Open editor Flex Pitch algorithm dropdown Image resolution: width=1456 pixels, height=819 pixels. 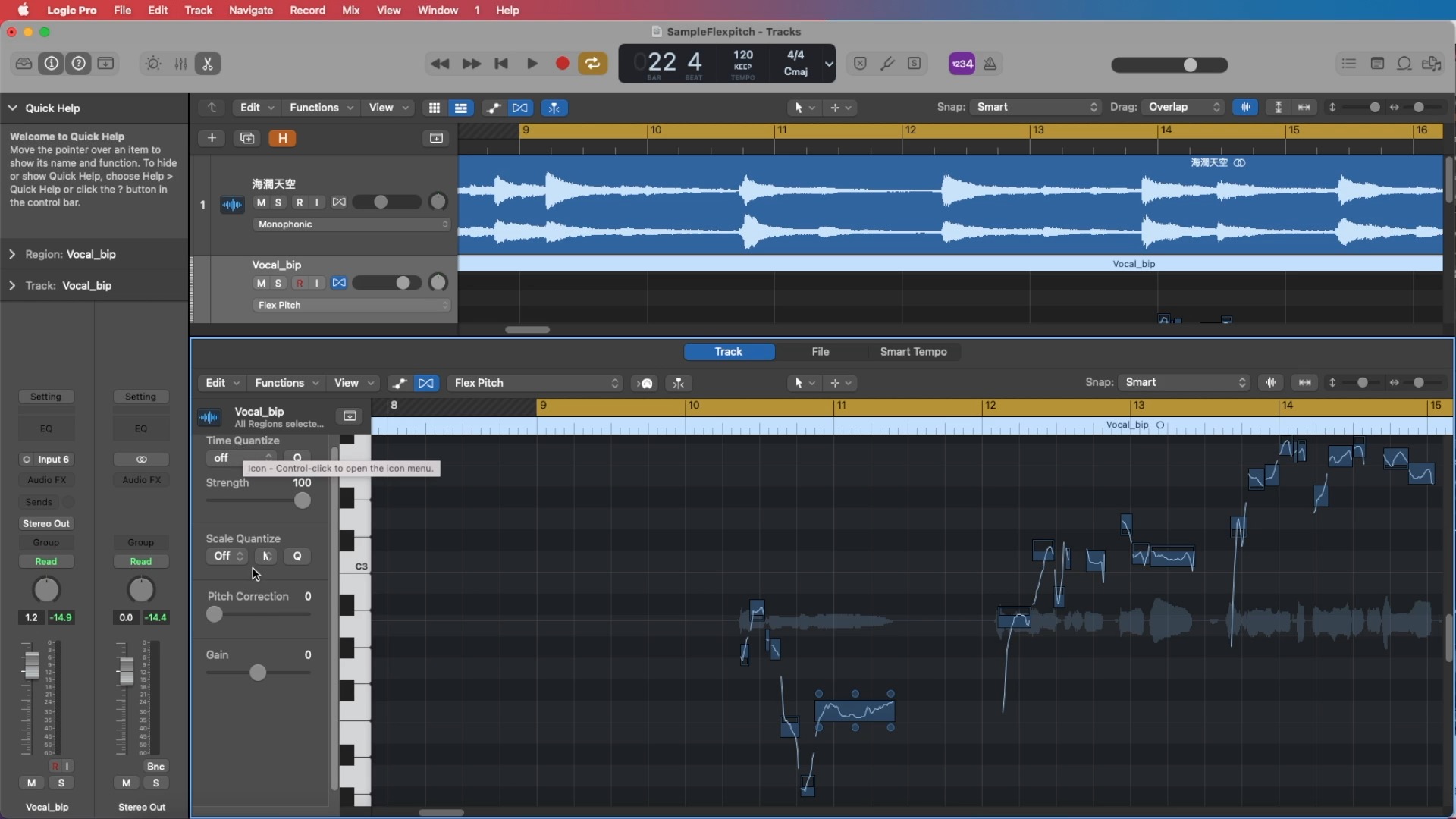(x=535, y=383)
